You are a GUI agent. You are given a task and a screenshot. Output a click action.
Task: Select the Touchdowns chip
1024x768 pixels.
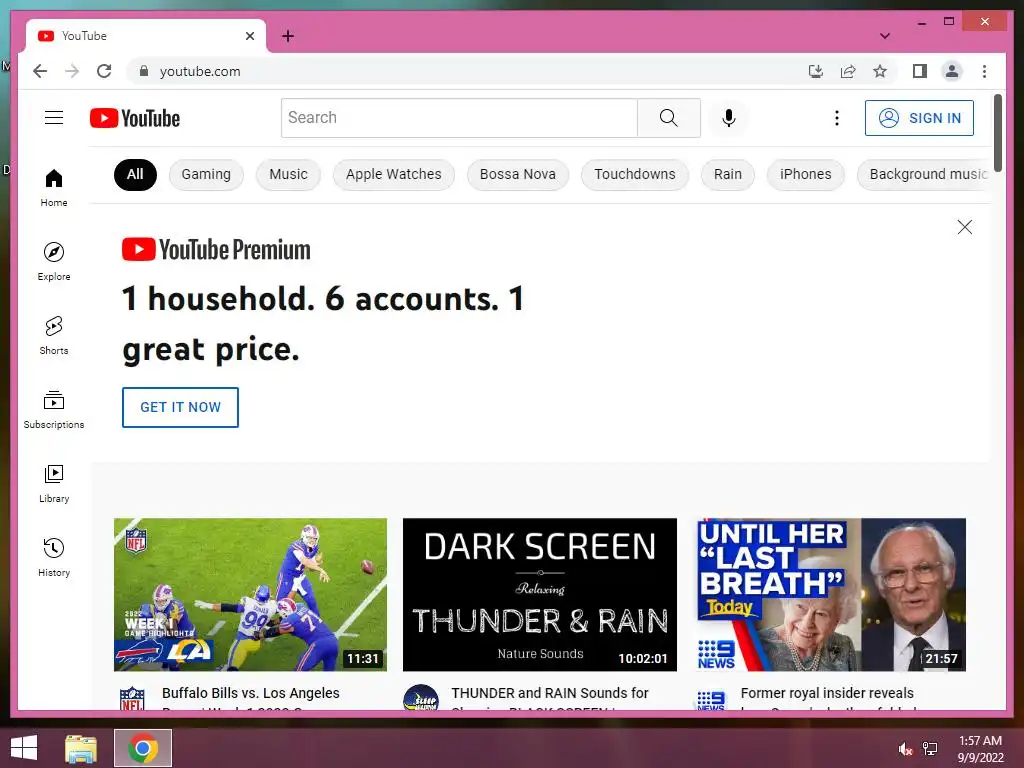(635, 174)
